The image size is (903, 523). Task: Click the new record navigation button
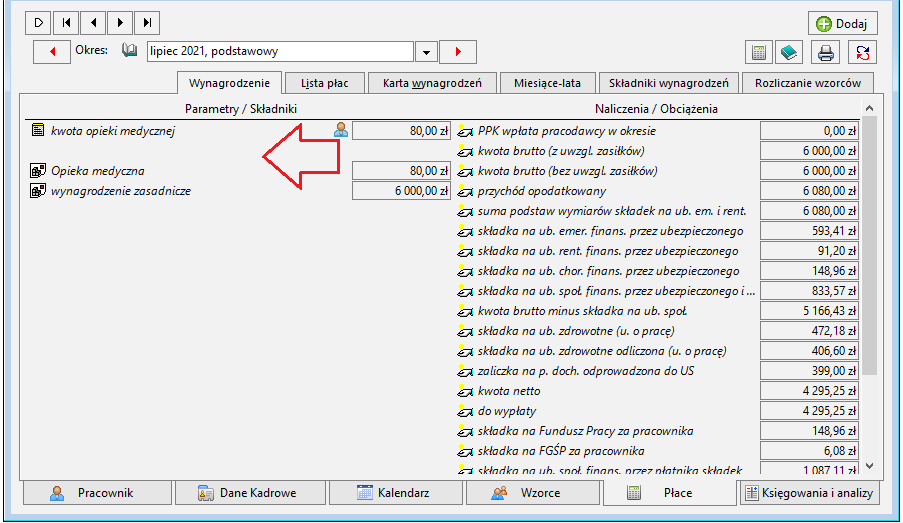[39, 22]
